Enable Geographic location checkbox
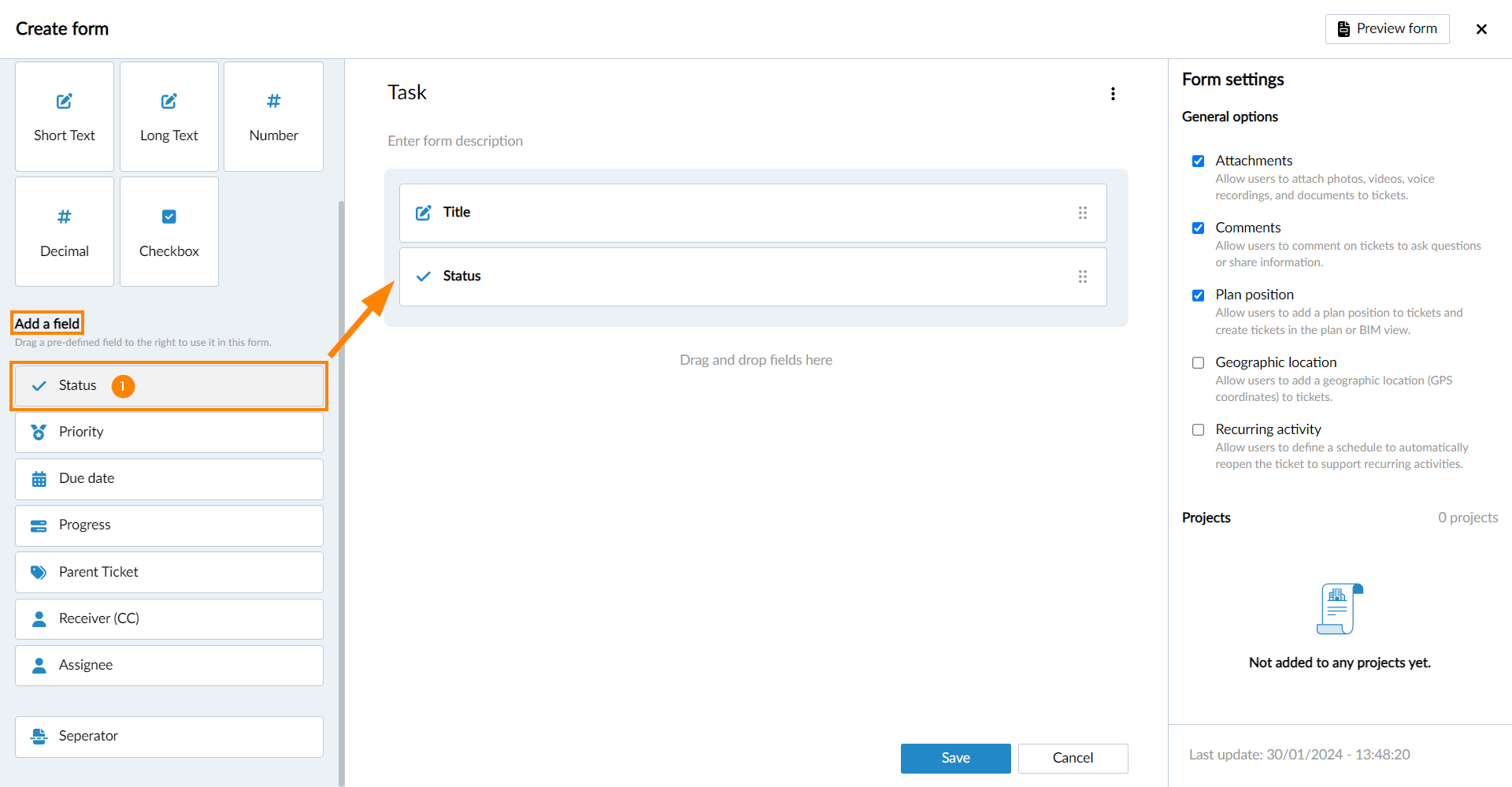The height and width of the screenshot is (787, 1512). click(1198, 363)
